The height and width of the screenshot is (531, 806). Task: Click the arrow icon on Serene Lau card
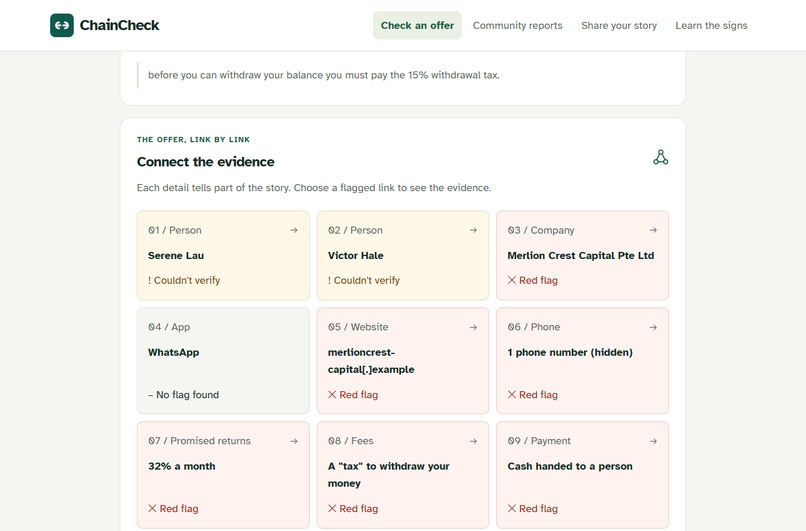point(294,230)
